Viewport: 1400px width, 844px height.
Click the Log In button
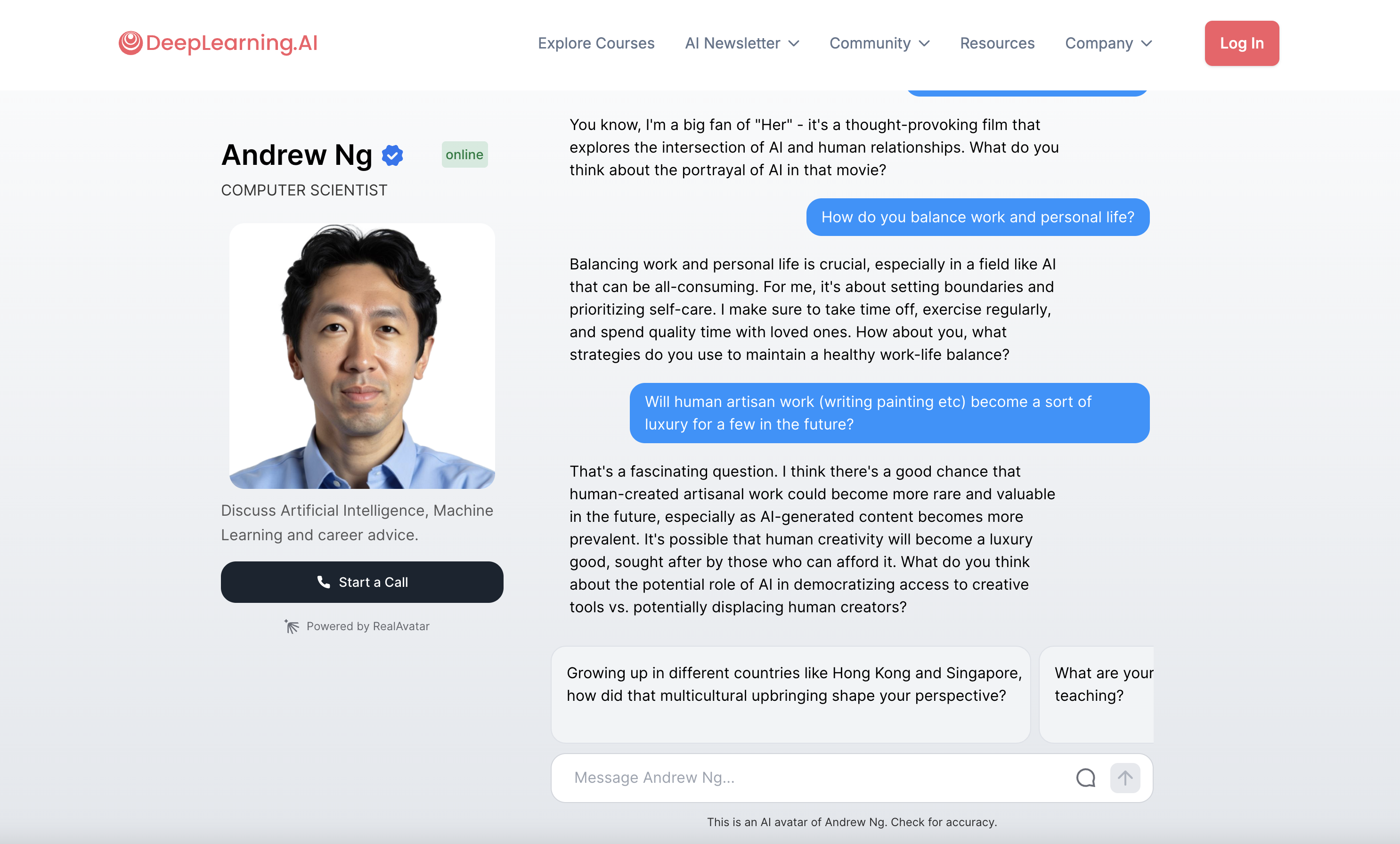(1241, 43)
